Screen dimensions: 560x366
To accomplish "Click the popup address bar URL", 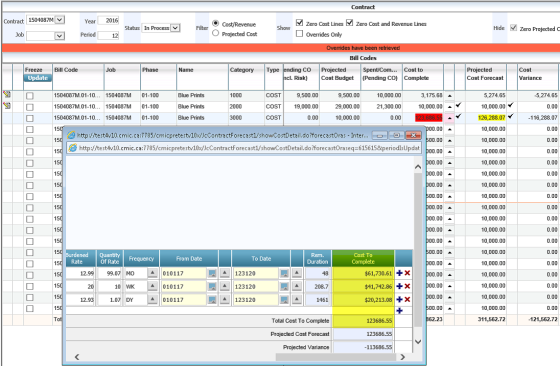I will [x=249, y=148].
